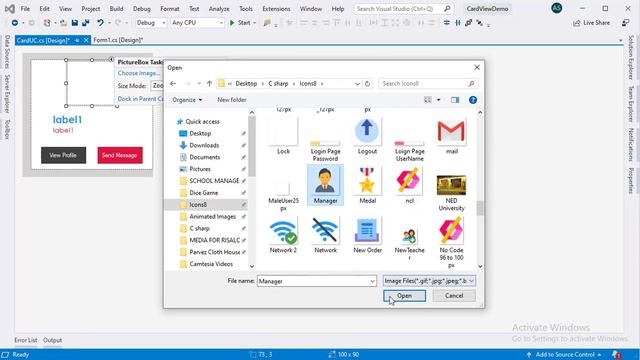The image size is (640, 360).
Task: Click New folder in the dialog
Action: click(232, 100)
